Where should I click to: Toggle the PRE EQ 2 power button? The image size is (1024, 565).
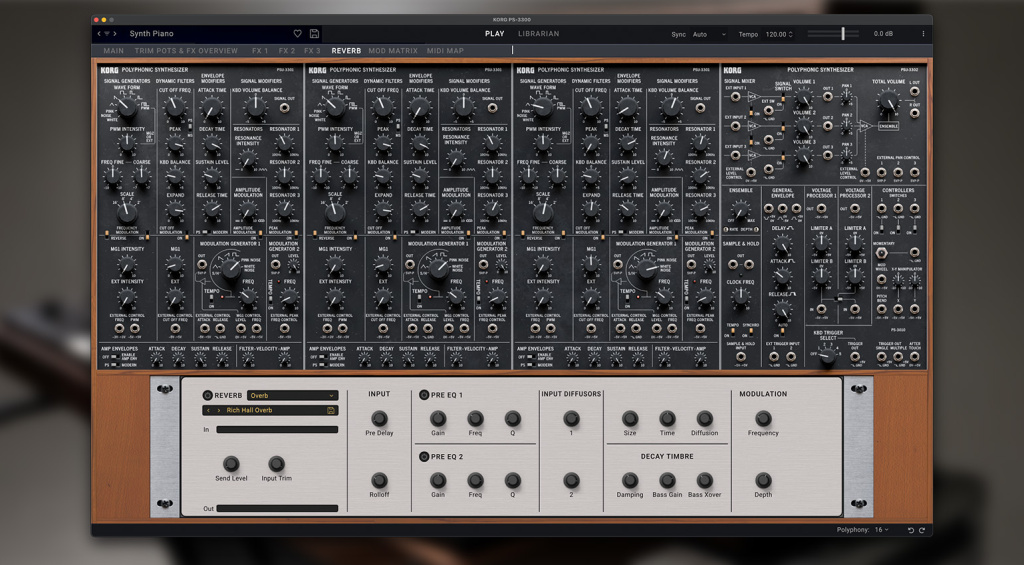423,457
